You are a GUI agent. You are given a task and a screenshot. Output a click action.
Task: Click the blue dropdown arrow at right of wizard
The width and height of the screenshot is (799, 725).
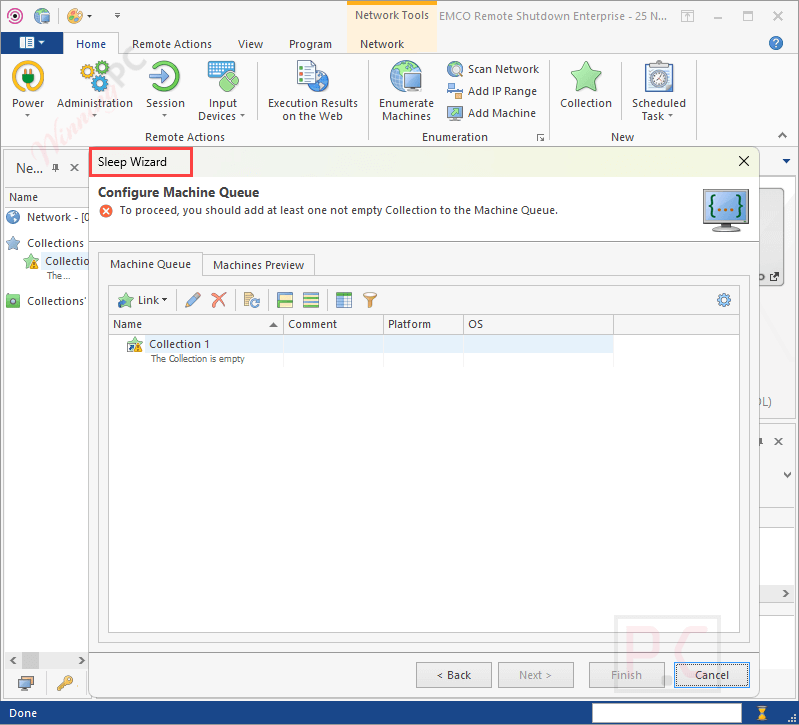pos(786,161)
